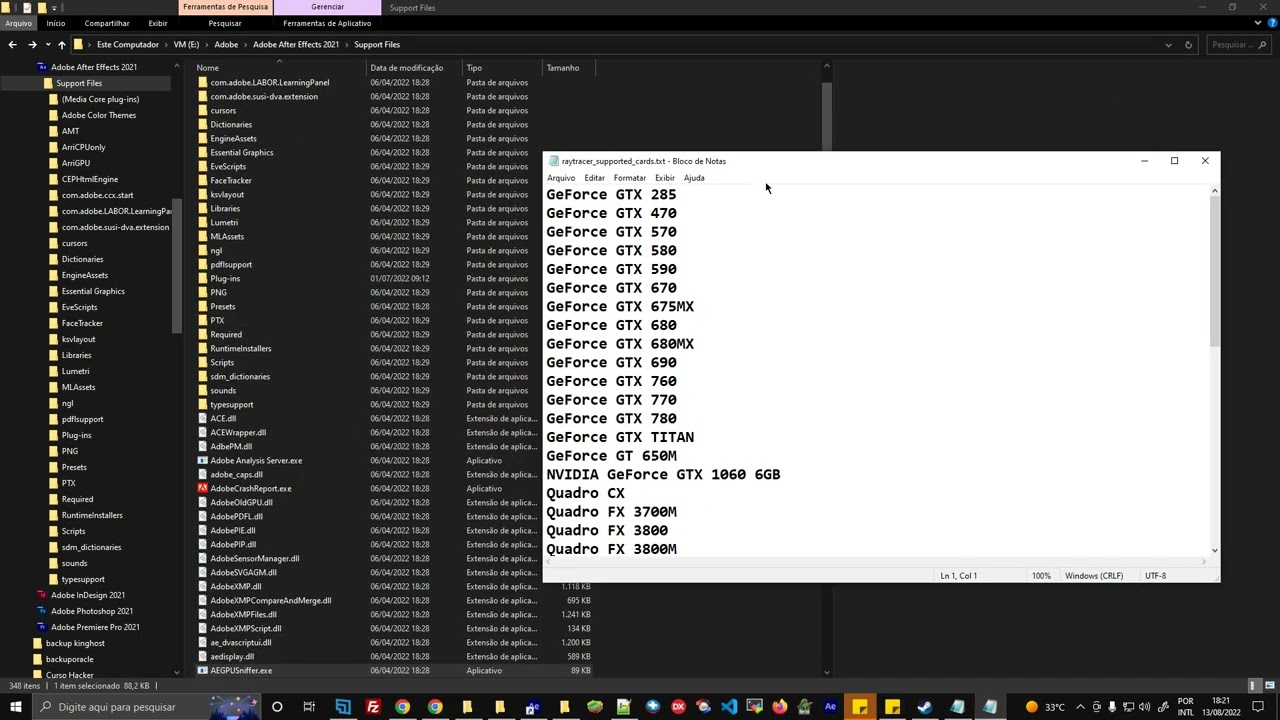Open FileZilla from the taskbar
This screenshot has width=1280, height=720.
(x=373, y=707)
